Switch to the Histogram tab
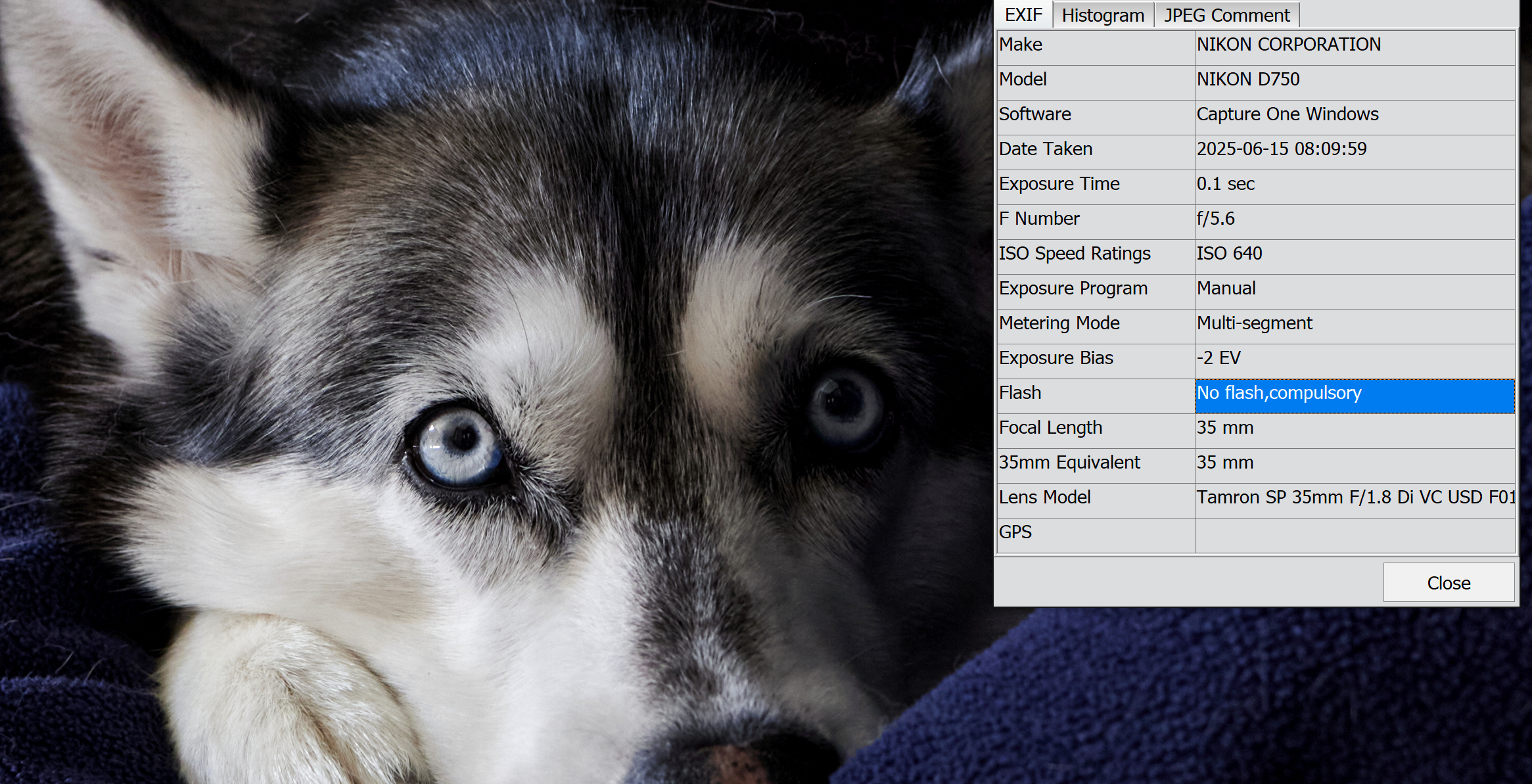 (1103, 15)
